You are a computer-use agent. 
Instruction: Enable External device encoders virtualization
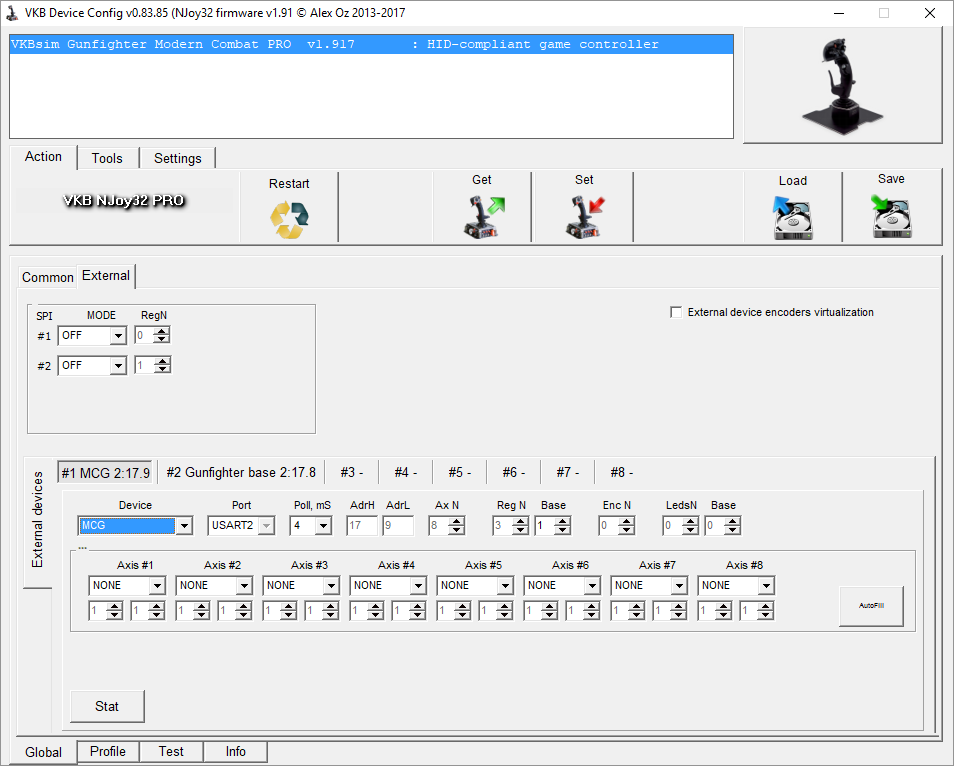click(x=676, y=312)
